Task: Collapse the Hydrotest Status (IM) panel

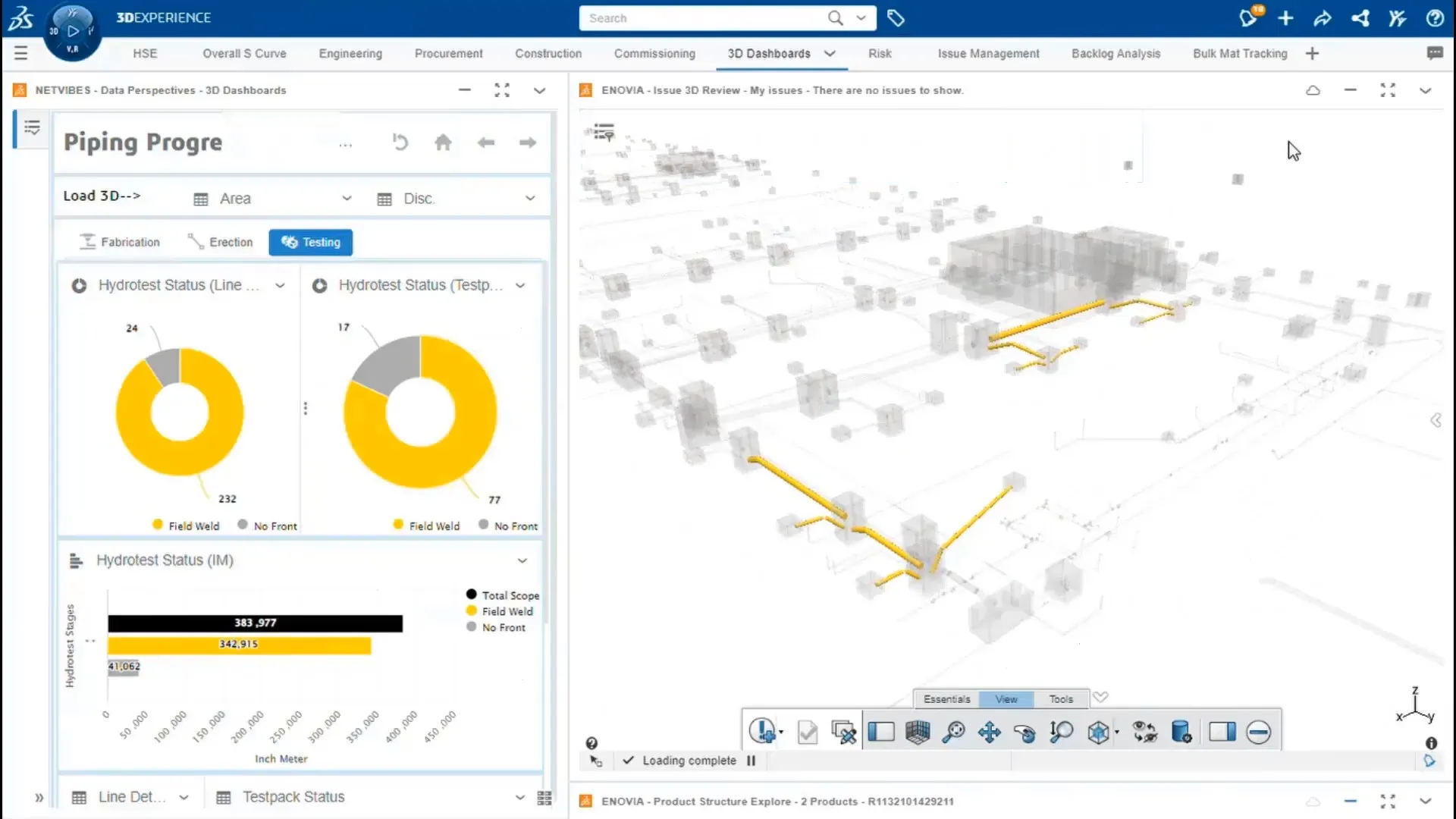Action: coord(522,560)
